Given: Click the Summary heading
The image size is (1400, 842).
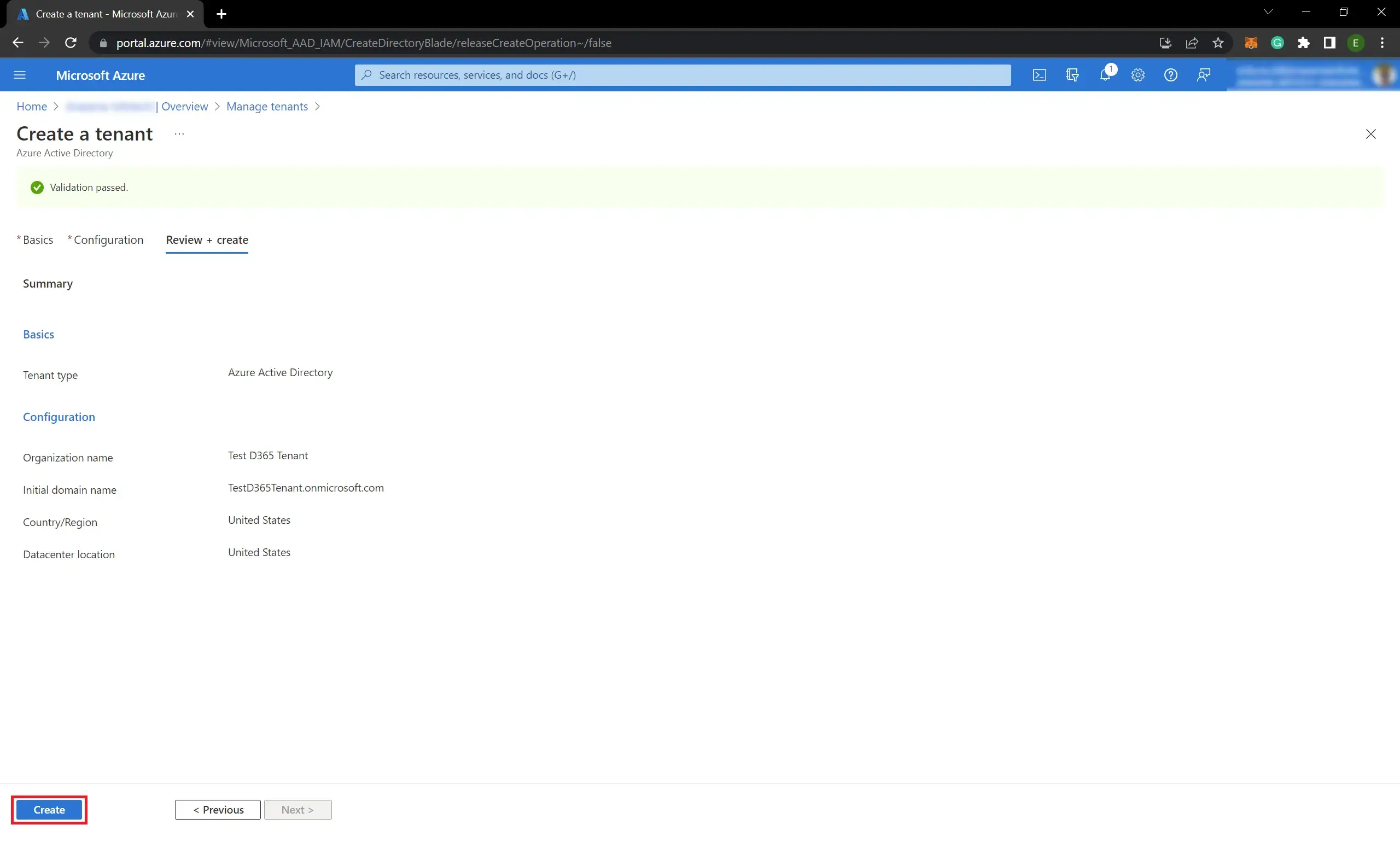Looking at the screenshot, I should 48,284.
